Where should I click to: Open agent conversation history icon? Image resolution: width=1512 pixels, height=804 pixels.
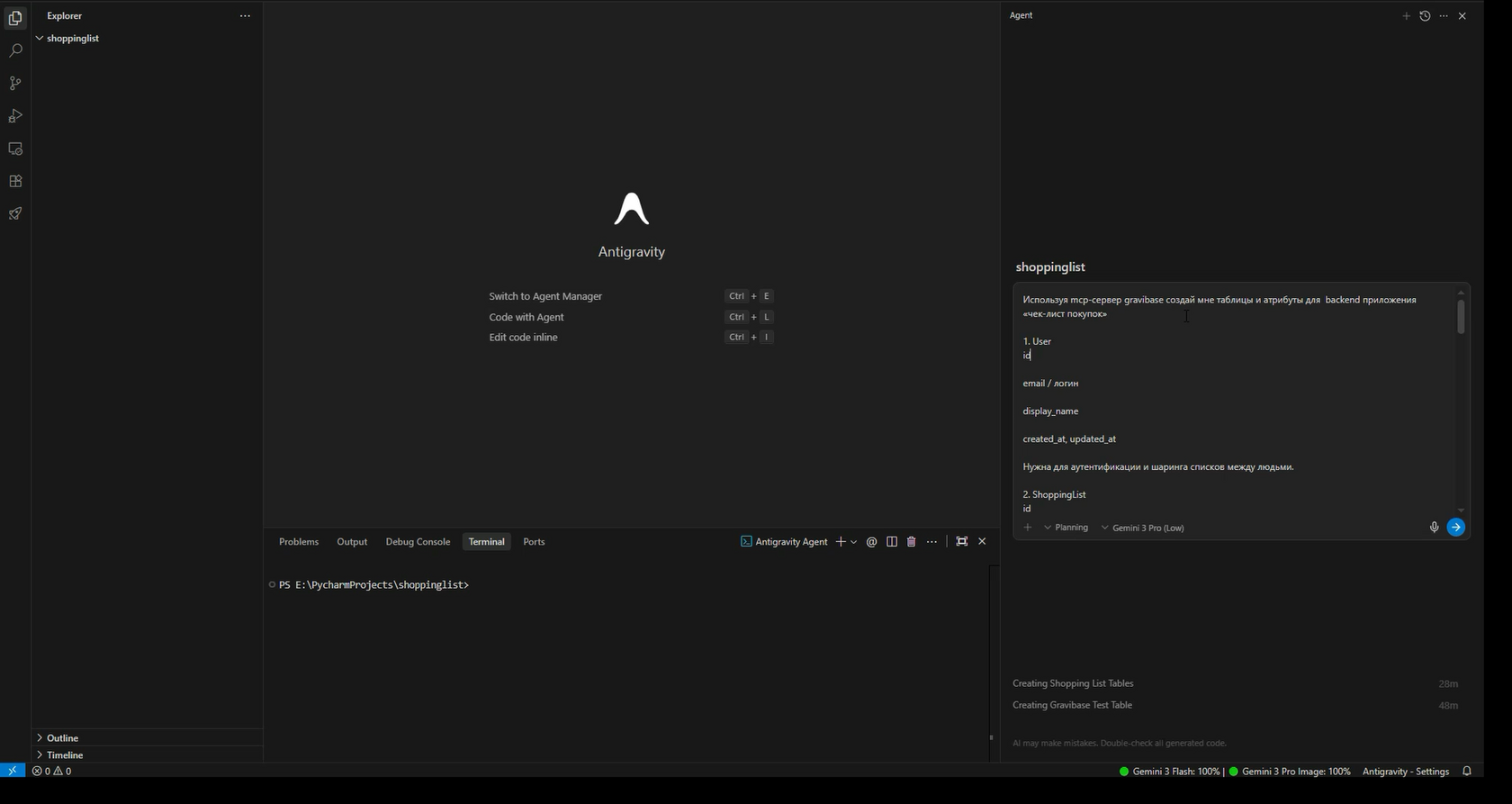pos(1425,15)
